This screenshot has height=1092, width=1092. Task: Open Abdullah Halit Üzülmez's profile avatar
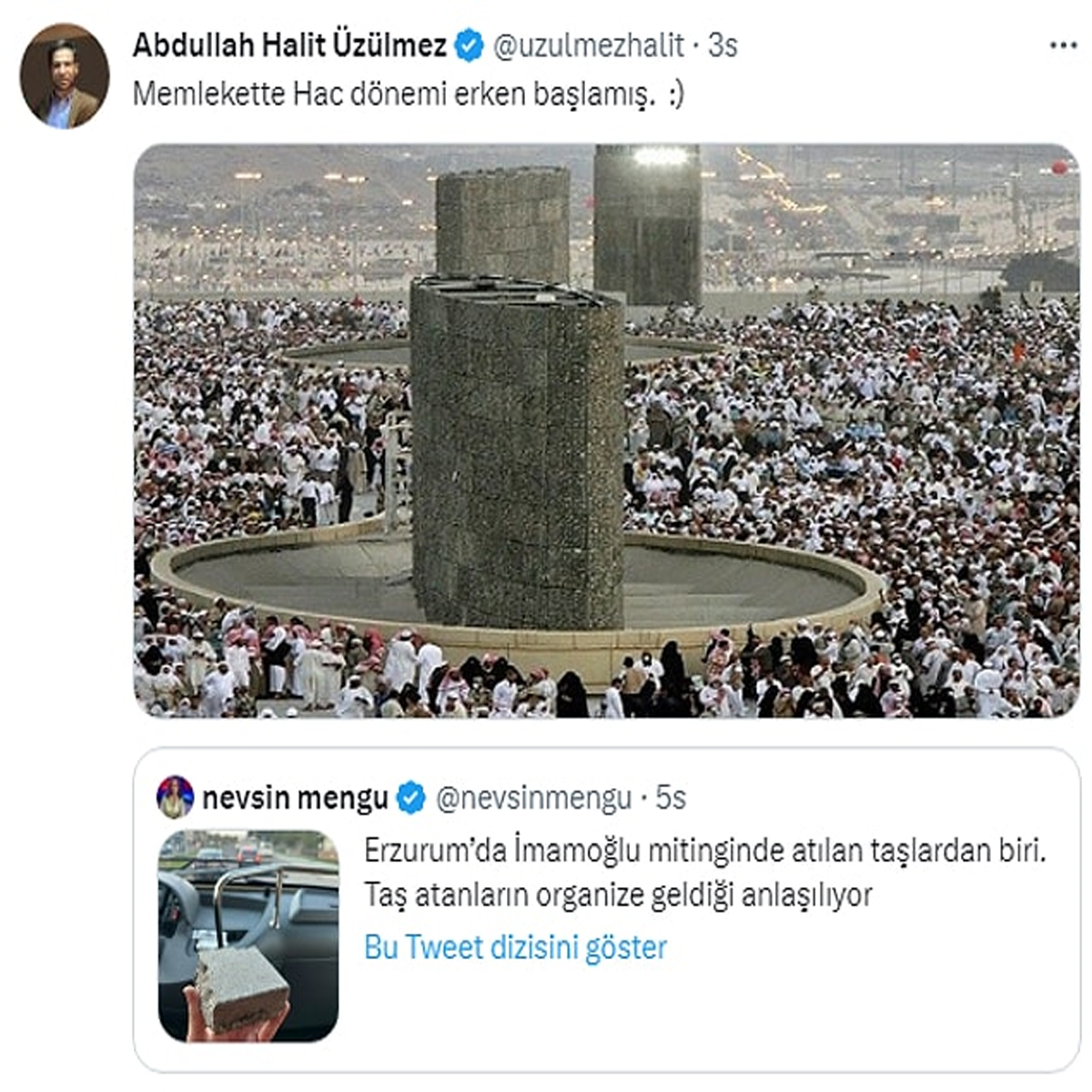click(x=64, y=76)
